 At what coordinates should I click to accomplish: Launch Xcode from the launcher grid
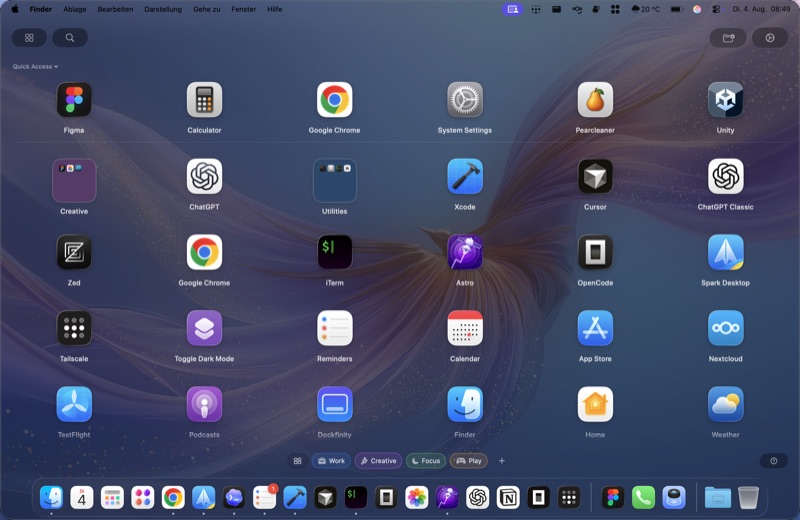[465, 176]
